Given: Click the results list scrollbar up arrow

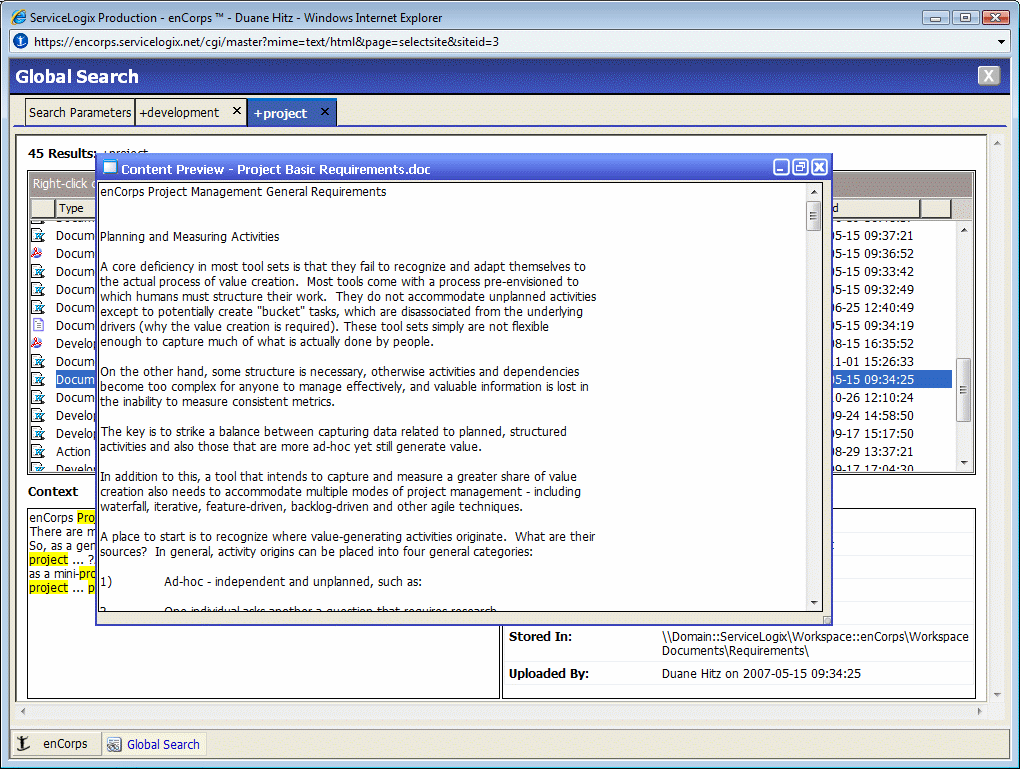Looking at the screenshot, I should pyautogui.click(x=964, y=230).
